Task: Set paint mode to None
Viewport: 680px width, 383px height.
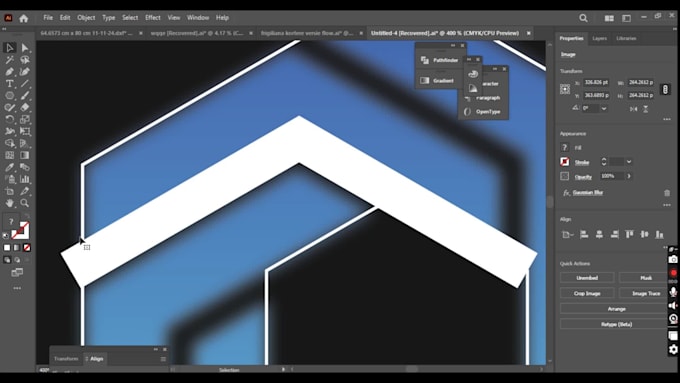Action: tap(26, 248)
